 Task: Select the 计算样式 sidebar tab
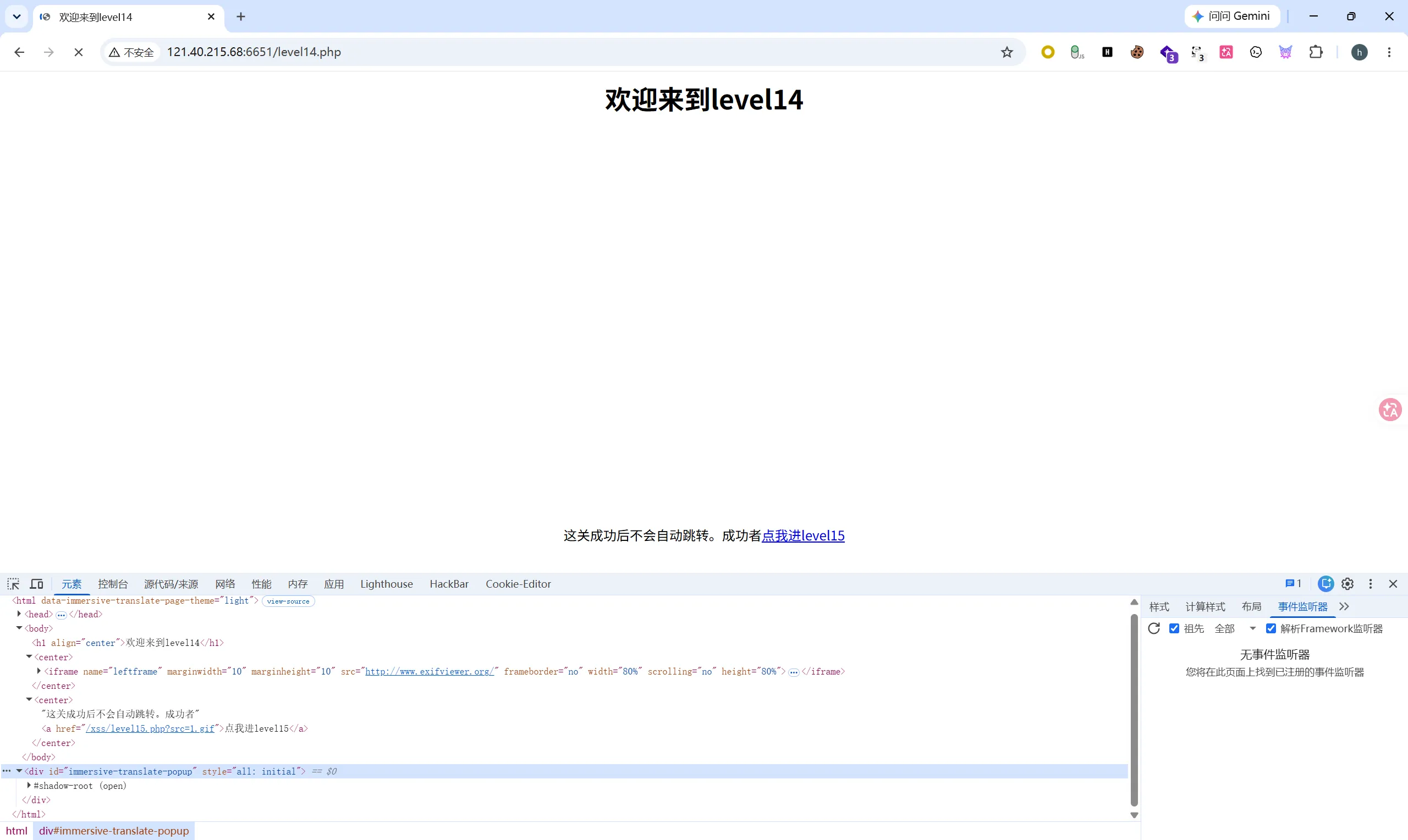click(1205, 606)
